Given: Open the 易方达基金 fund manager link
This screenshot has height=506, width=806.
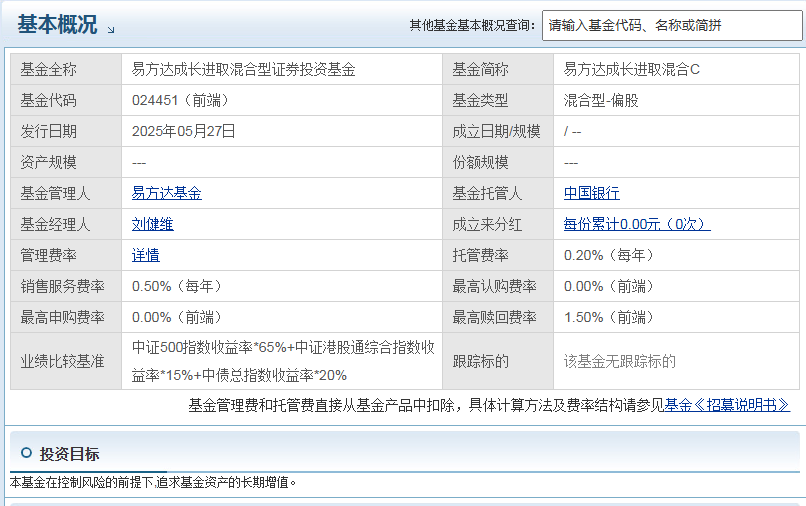Looking at the screenshot, I should coord(167,193).
